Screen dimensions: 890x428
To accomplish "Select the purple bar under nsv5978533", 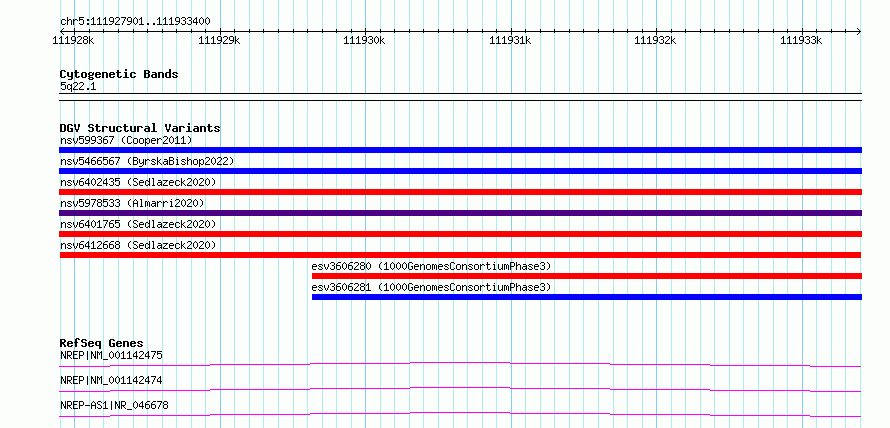I will click(x=460, y=213).
